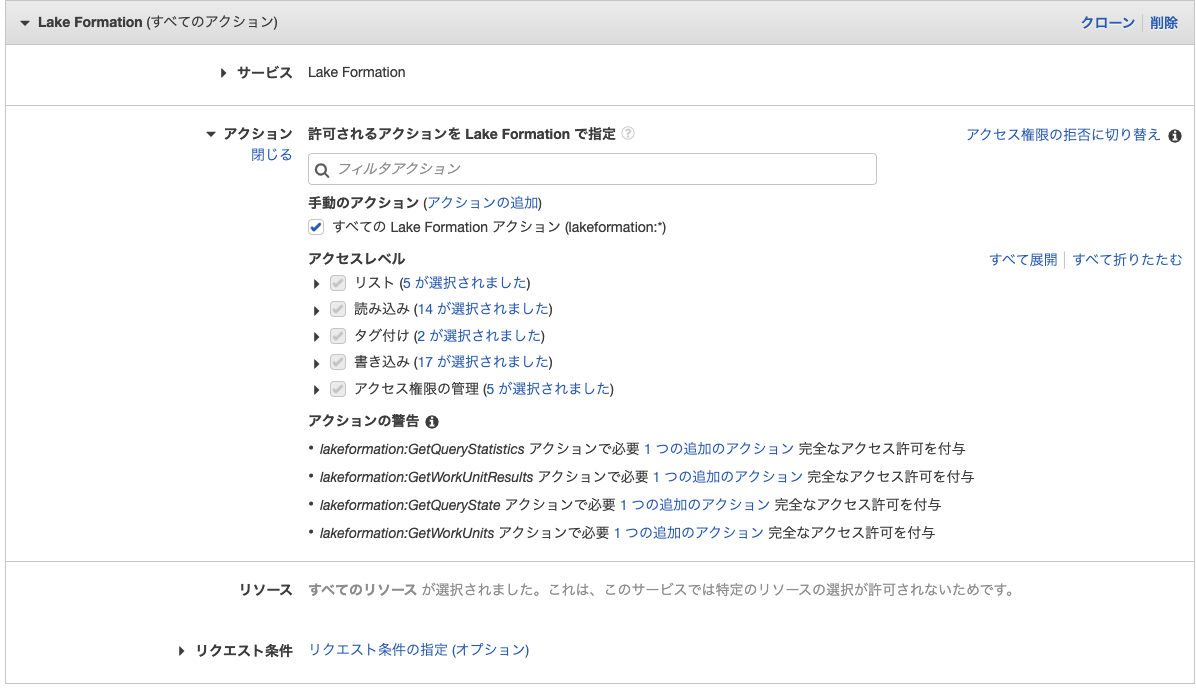Open 17 が選択されました link
Screen dimensions: 1196x692
(483, 362)
